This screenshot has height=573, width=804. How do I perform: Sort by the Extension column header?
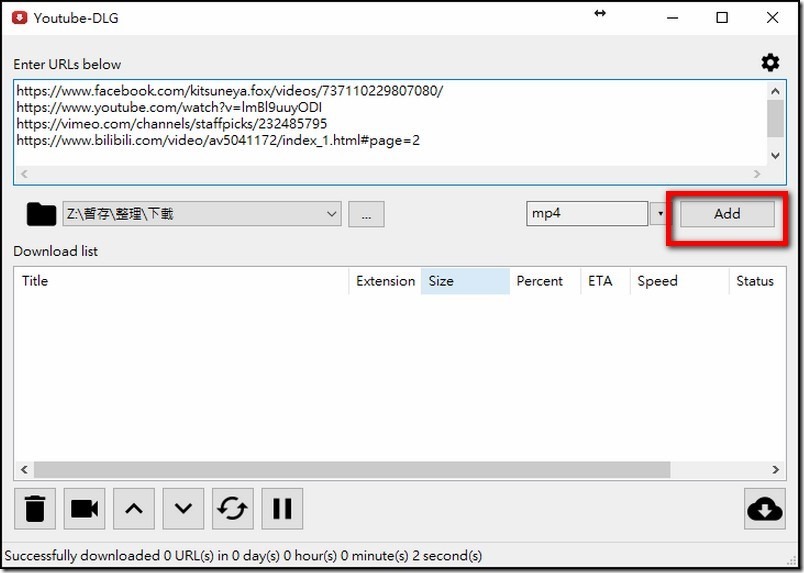click(385, 281)
